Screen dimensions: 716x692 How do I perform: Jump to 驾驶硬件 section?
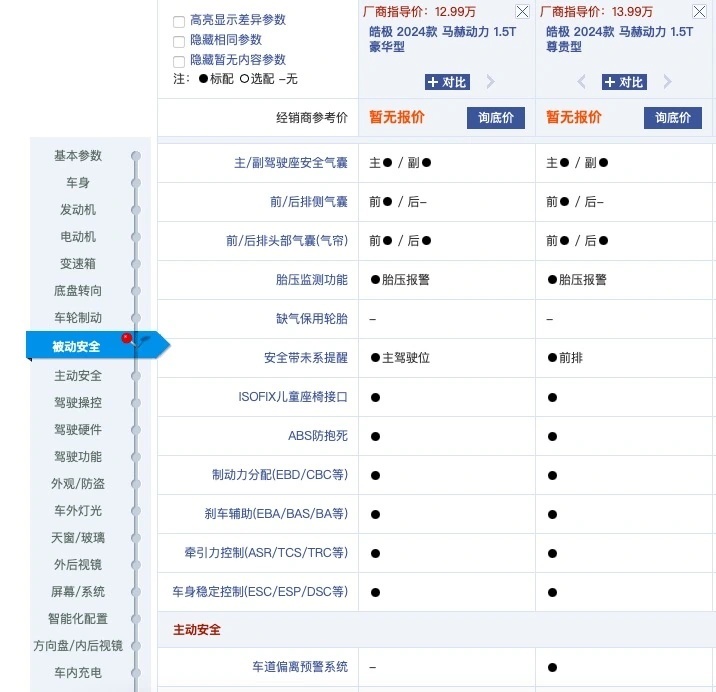tap(78, 429)
